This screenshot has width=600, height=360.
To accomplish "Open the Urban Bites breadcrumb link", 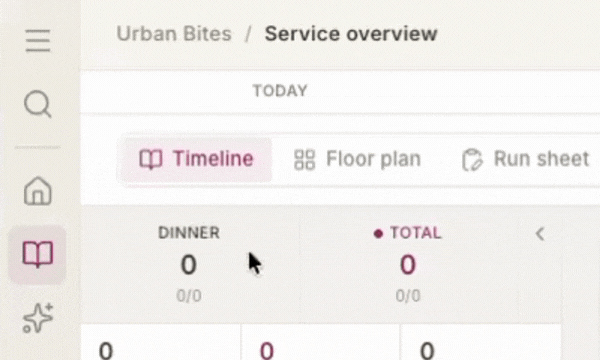I will tap(174, 34).
